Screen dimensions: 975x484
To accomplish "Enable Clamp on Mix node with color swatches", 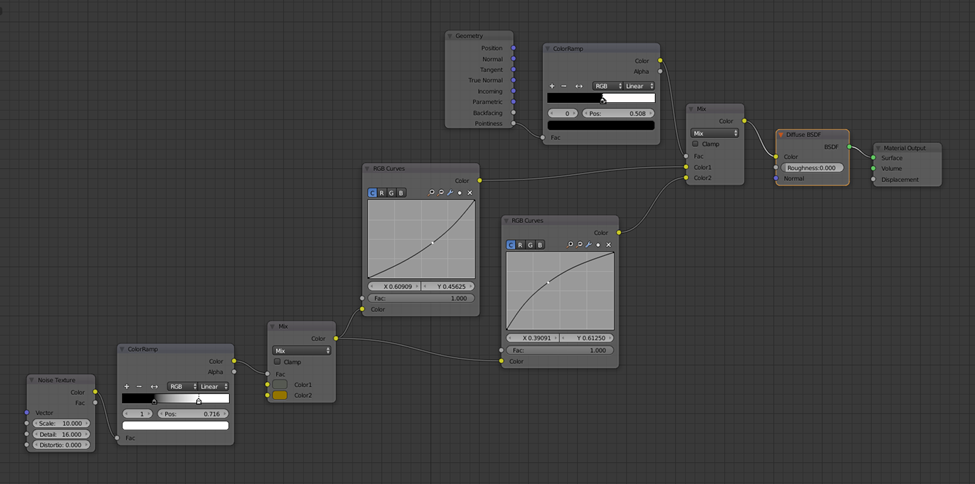I will click(277, 361).
